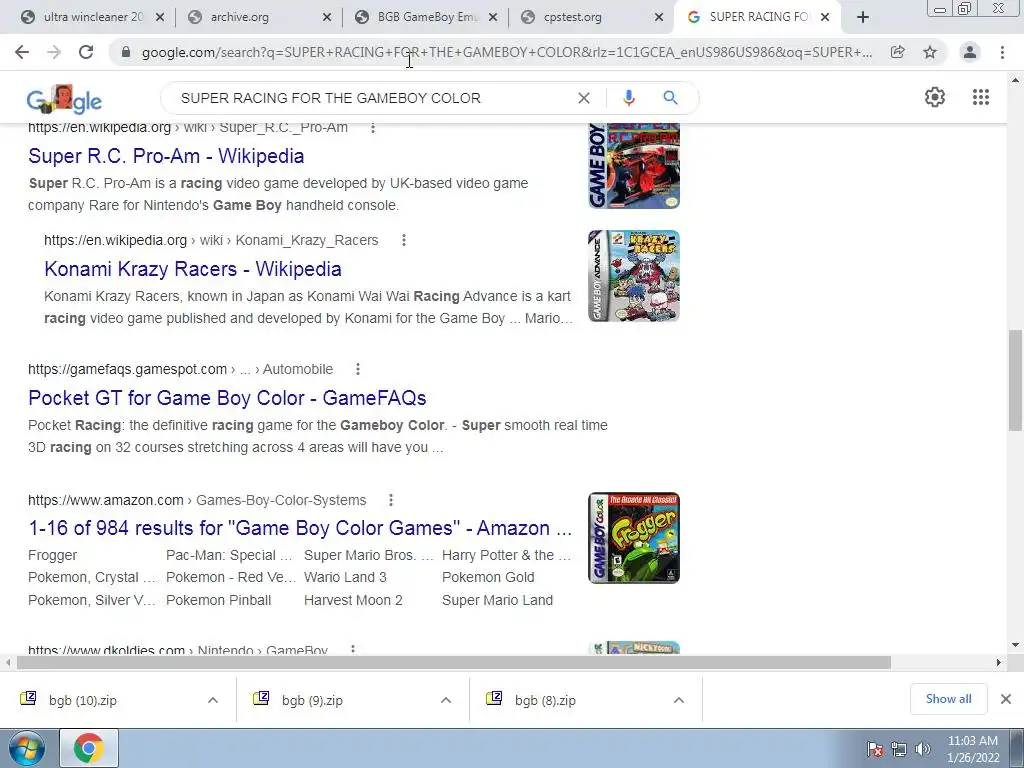This screenshot has width=1024, height=768.
Task: Close the cpstest.org tab
Action: 660,18
